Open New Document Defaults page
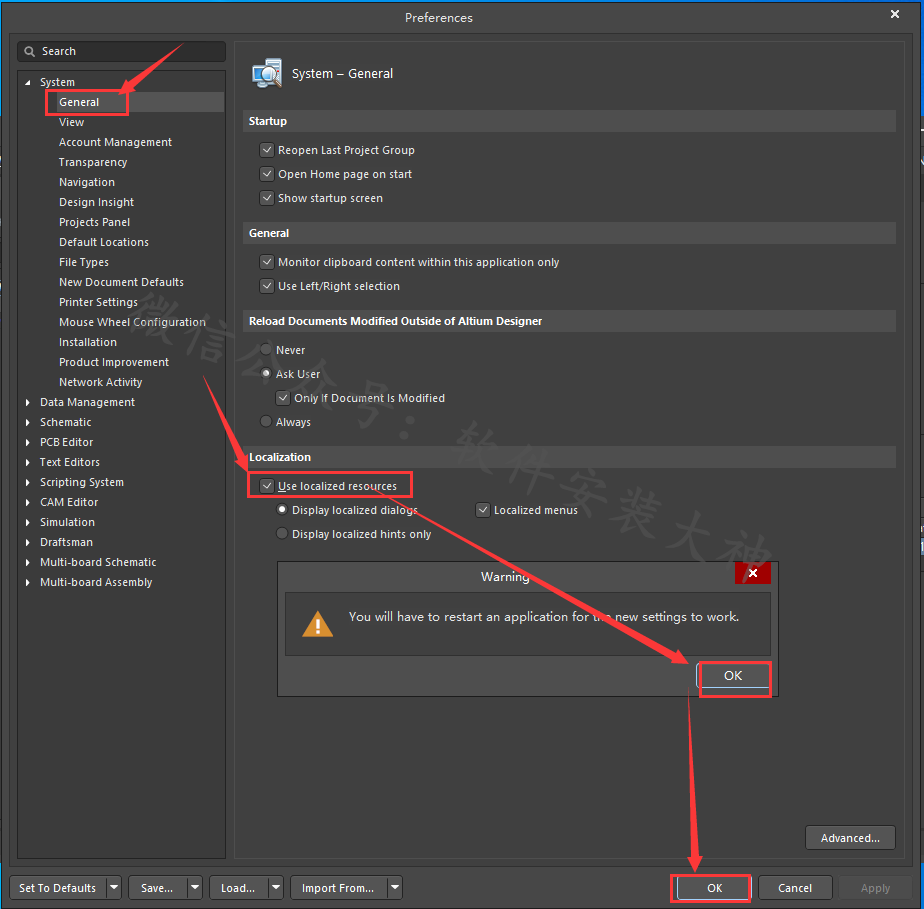The width and height of the screenshot is (924, 909). point(121,283)
